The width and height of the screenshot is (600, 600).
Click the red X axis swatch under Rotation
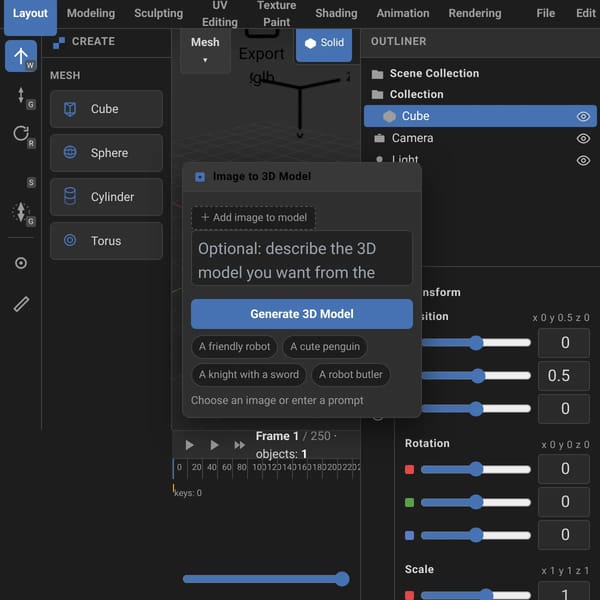[x=409, y=470]
